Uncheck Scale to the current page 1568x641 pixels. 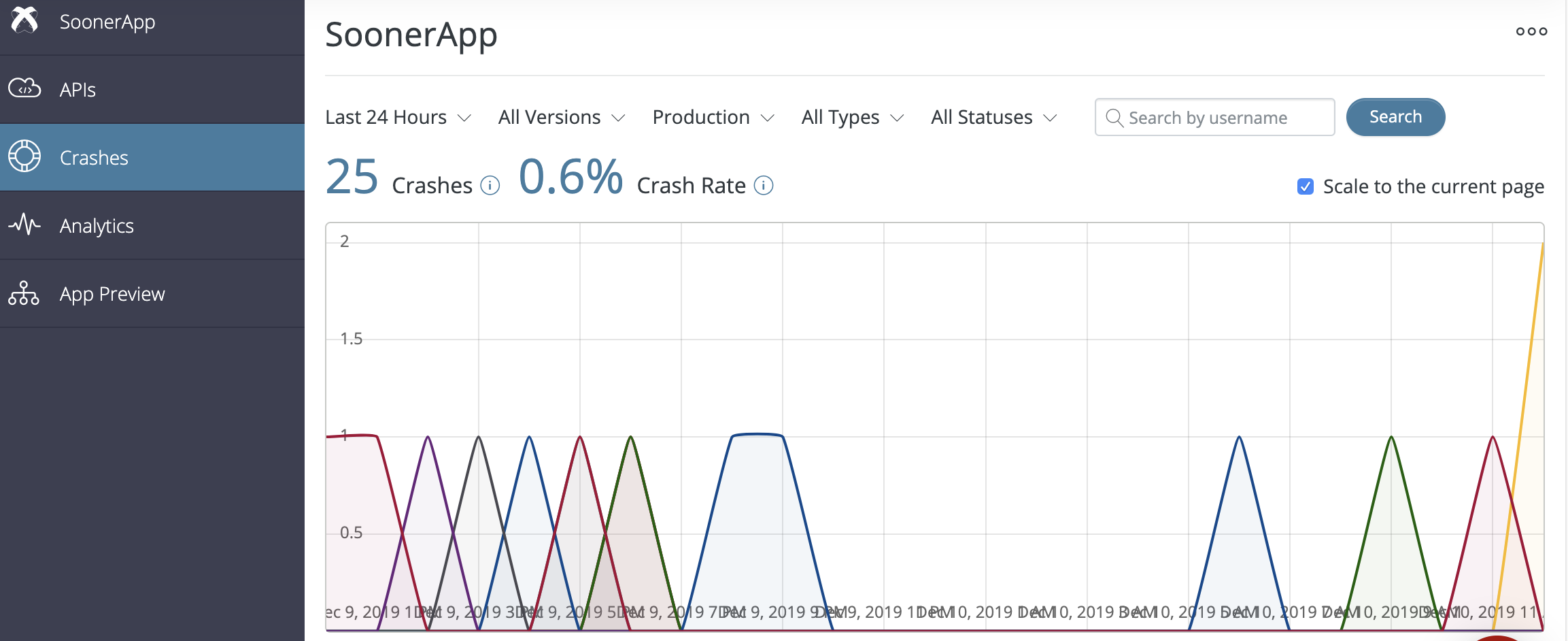pyautogui.click(x=1305, y=186)
